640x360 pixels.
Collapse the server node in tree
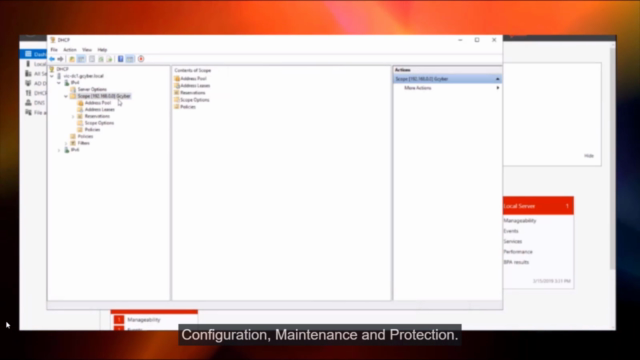point(52,76)
